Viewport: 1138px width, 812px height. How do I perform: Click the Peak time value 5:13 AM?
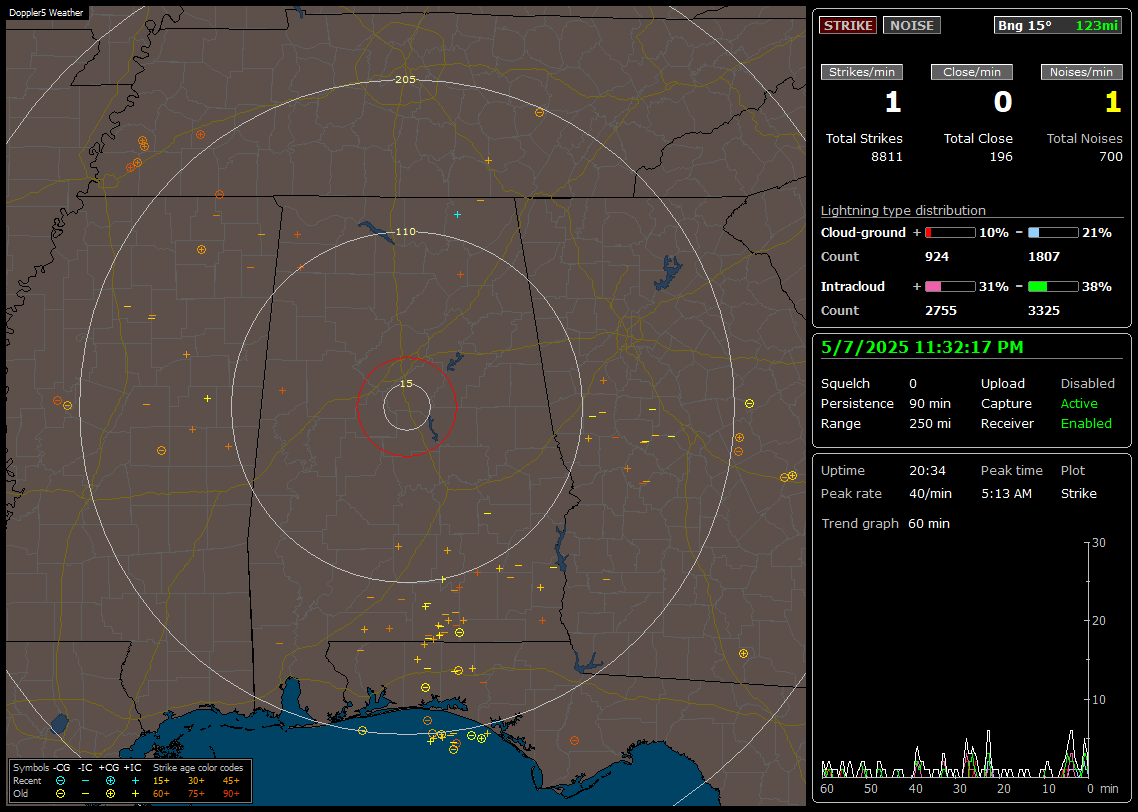pos(1006,493)
